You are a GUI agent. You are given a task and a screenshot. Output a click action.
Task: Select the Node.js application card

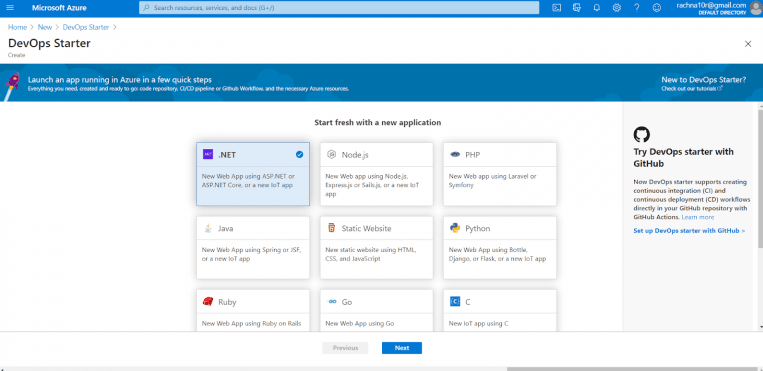[376, 174]
